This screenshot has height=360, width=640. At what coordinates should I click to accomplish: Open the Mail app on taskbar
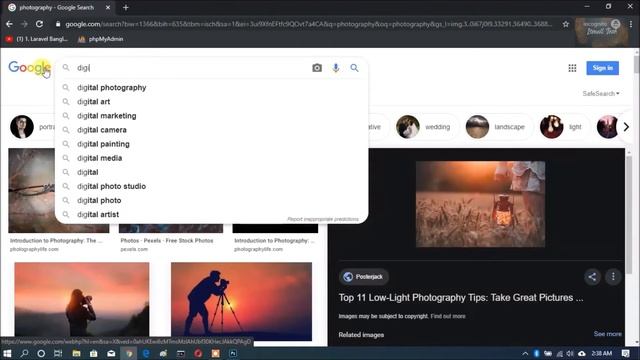pos(111,353)
